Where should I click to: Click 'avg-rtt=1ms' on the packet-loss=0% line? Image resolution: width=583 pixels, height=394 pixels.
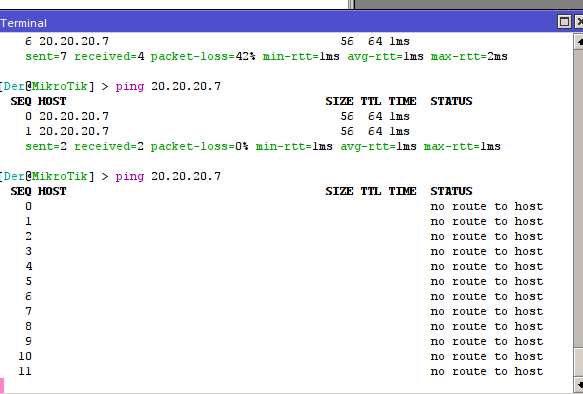[x=379, y=146]
